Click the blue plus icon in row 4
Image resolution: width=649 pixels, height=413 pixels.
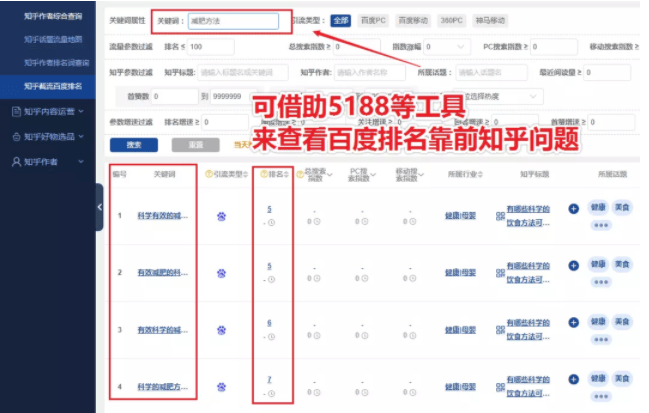coord(573,379)
